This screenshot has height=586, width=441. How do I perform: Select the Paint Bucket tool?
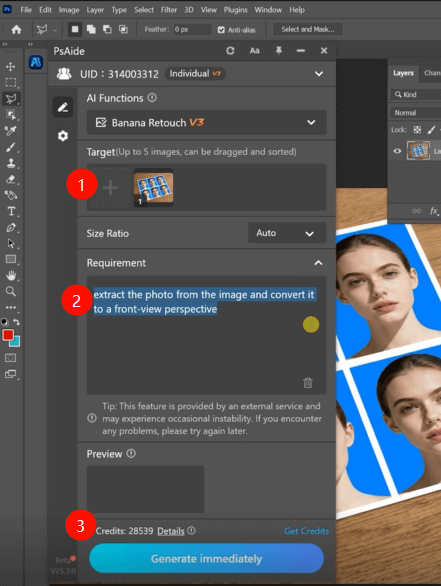[x=10, y=195]
